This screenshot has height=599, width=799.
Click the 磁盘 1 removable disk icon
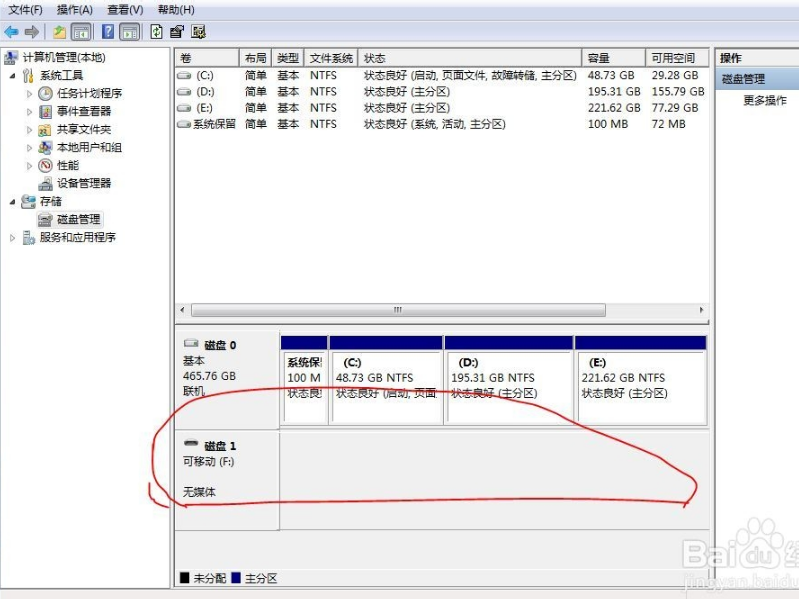coord(191,445)
